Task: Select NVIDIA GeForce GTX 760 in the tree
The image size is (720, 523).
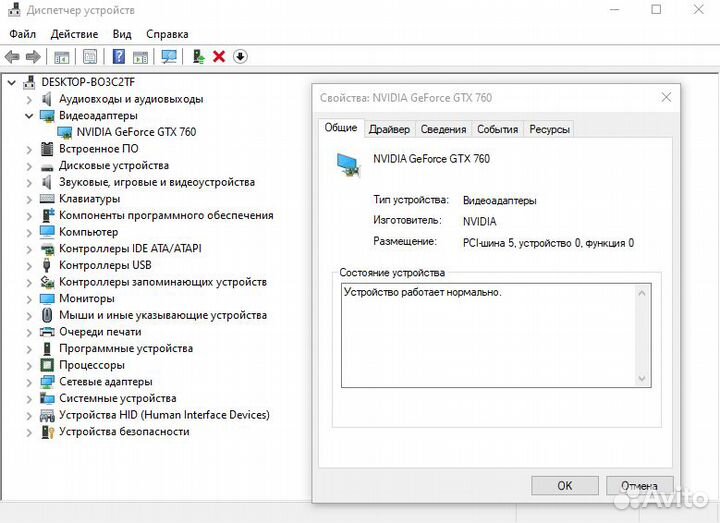Action: point(136,132)
